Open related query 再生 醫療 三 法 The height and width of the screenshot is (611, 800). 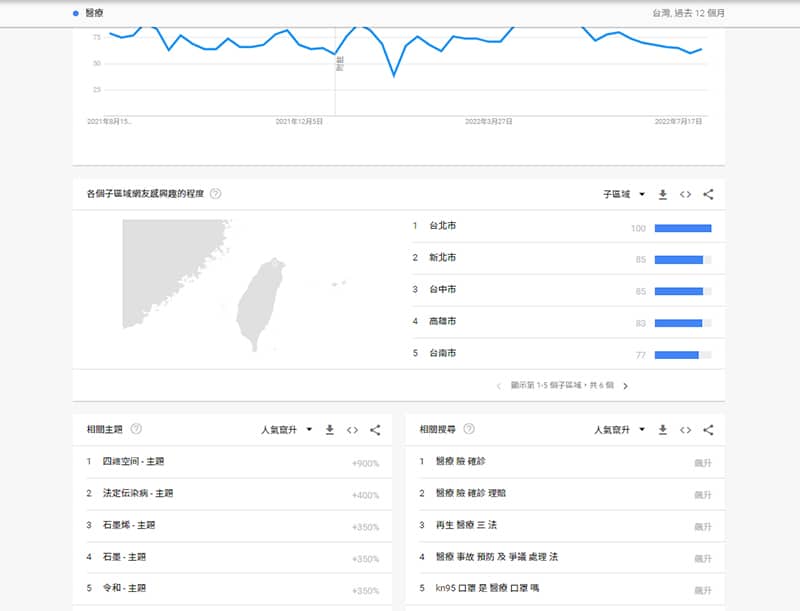[x=468, y=525]
